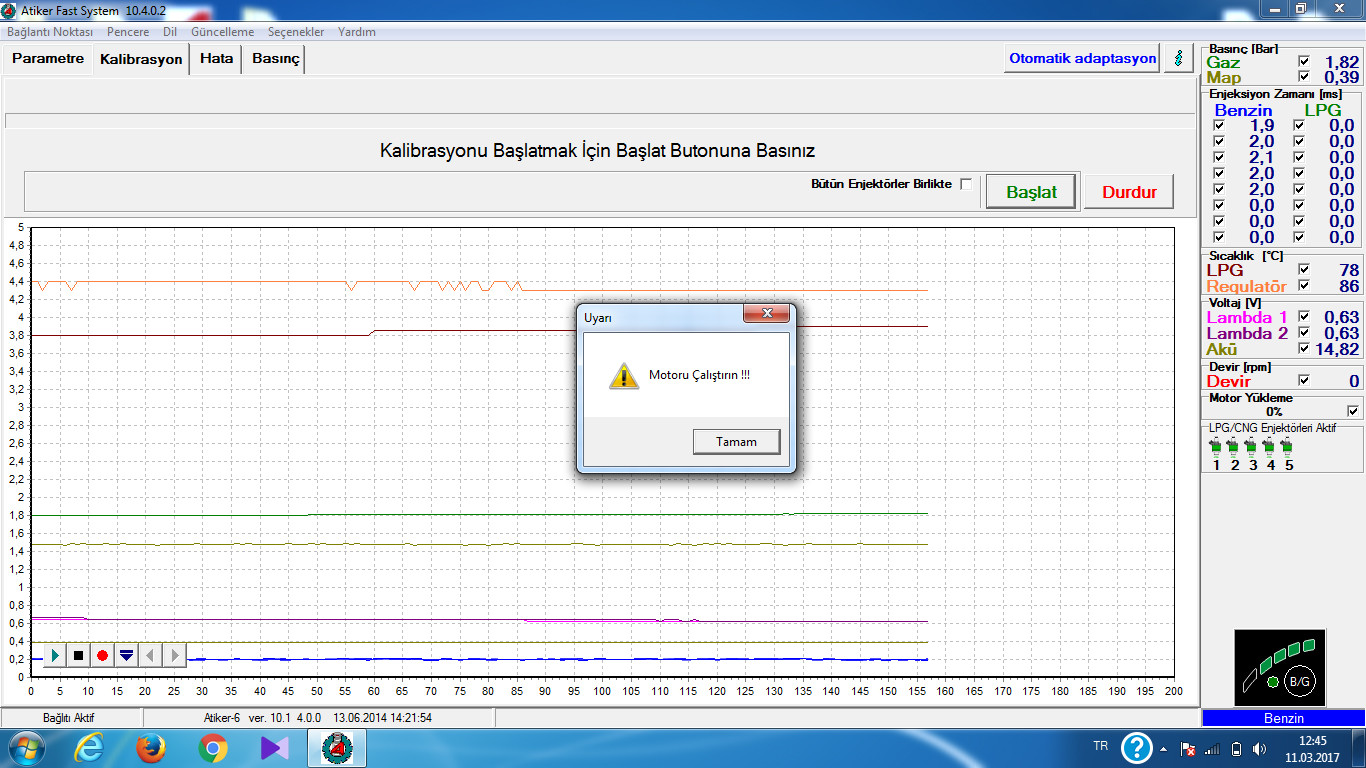Click the B/G fuel switch indicator
Viewport: 1366px width, 768px height.
(x=1299, y=681)
